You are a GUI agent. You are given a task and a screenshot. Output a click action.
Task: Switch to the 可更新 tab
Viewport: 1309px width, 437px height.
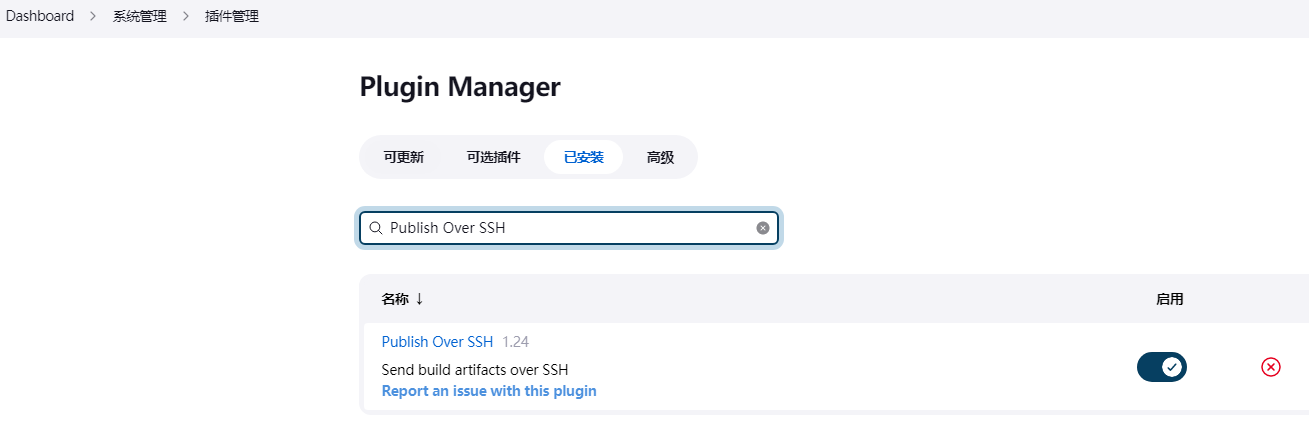(404, 157)
